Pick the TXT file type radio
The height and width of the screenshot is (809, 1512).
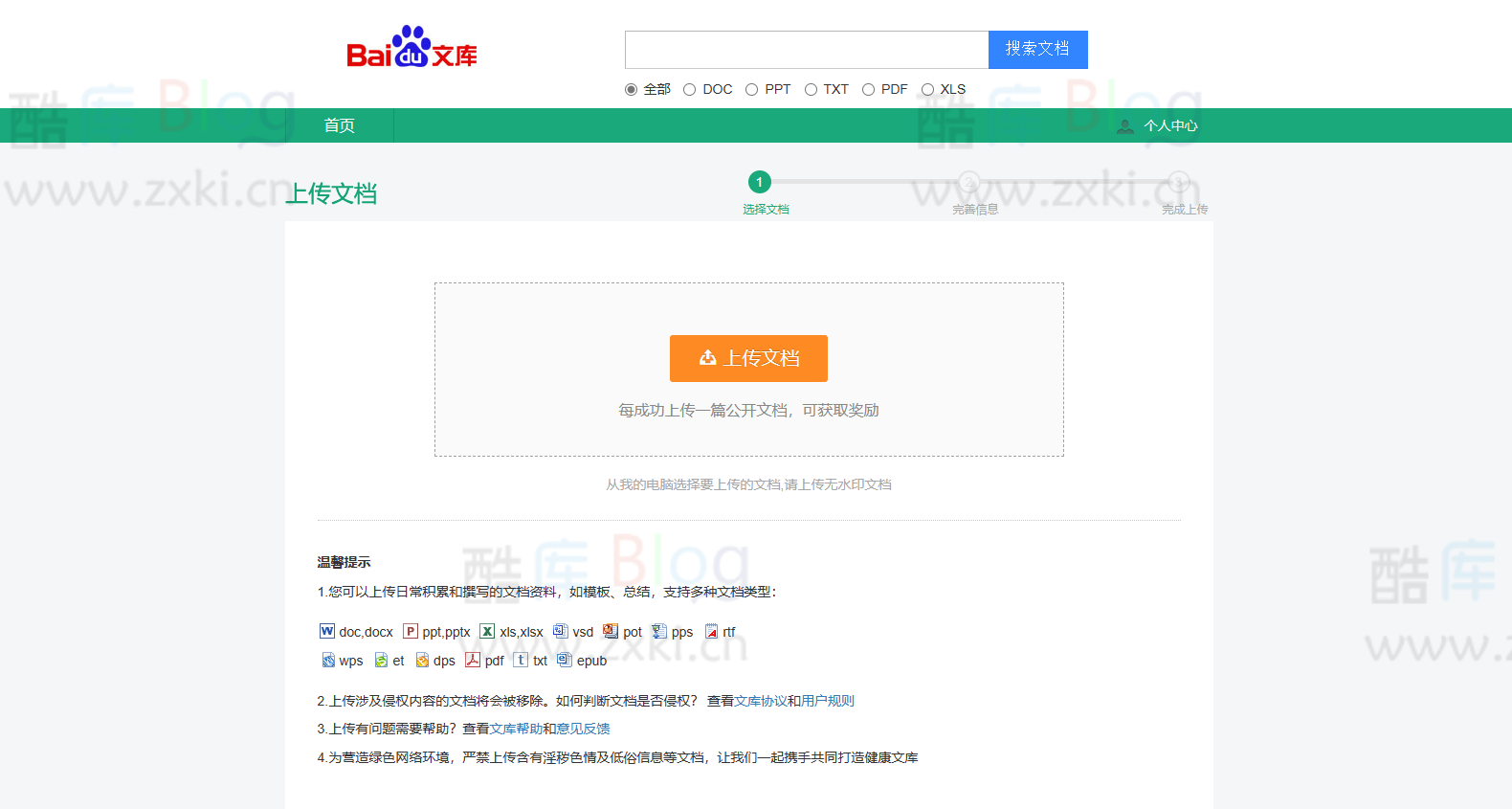pyautogui.click(x=811, y=89)
